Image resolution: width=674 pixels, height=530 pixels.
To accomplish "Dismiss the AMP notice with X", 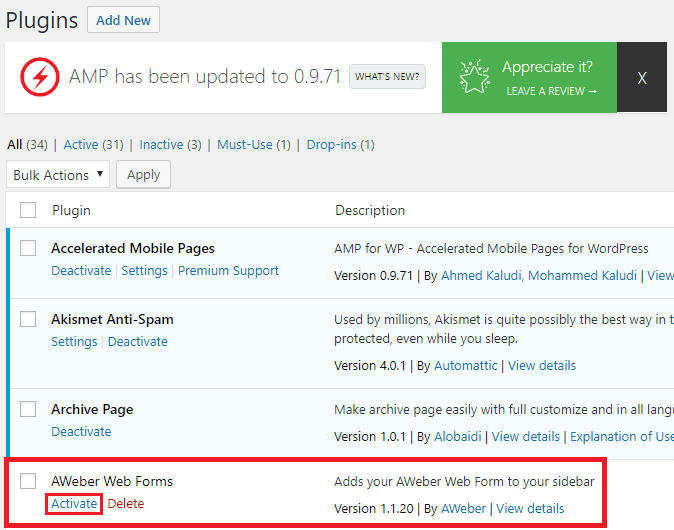I will point(642,77).
